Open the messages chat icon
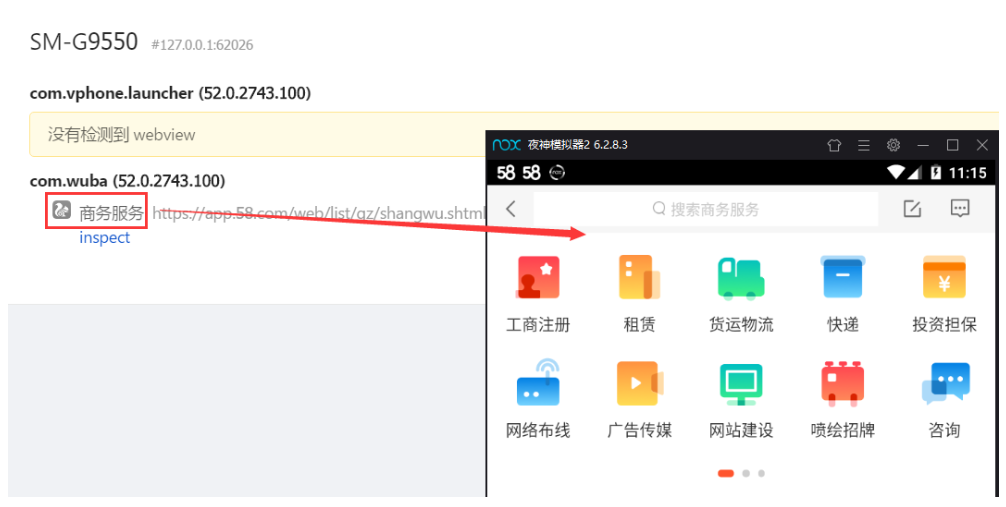The height and width of the screenshot is (507, 1006). click(x=960, y=208)
